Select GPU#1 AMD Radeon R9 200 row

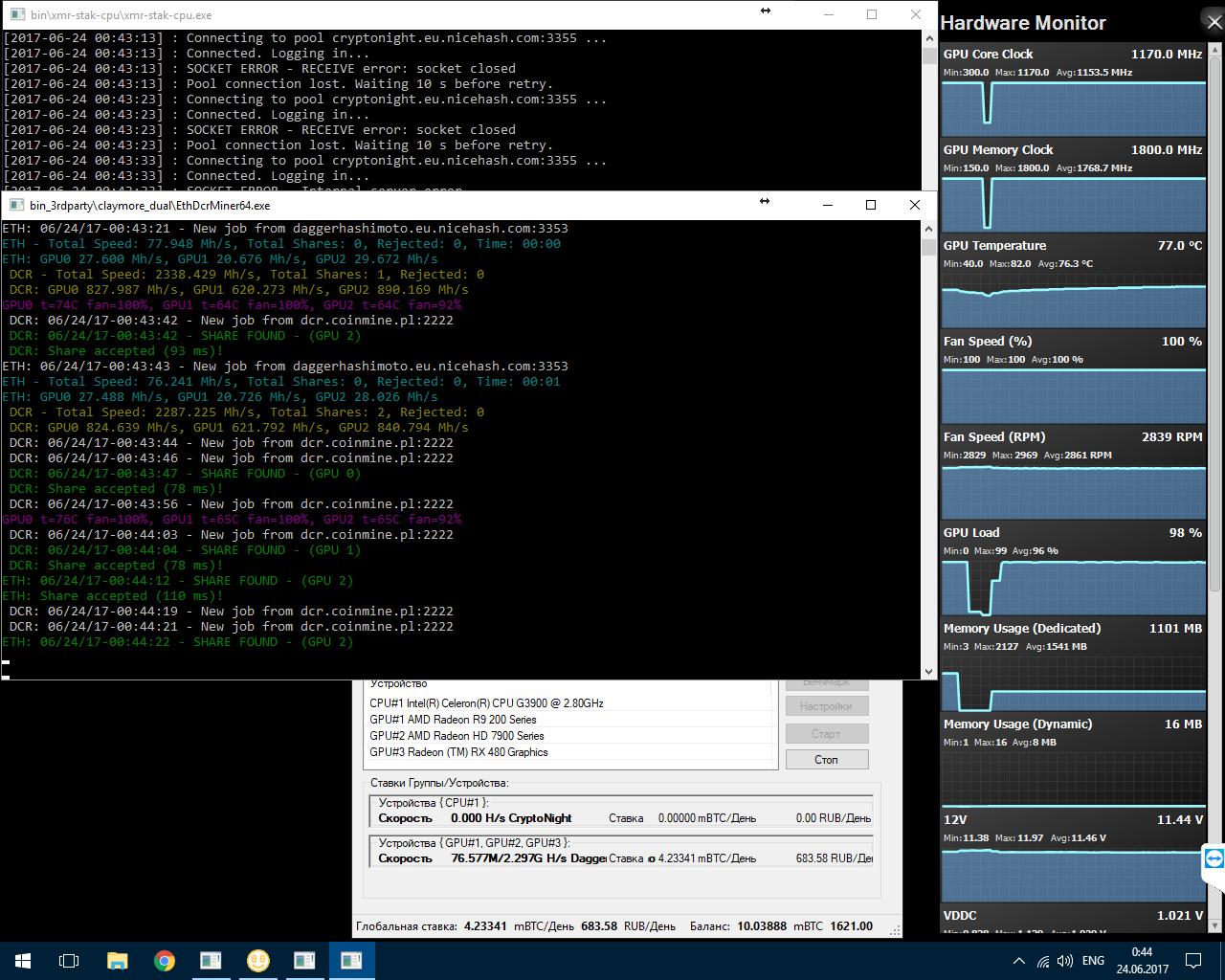click(x=570, y=720)
